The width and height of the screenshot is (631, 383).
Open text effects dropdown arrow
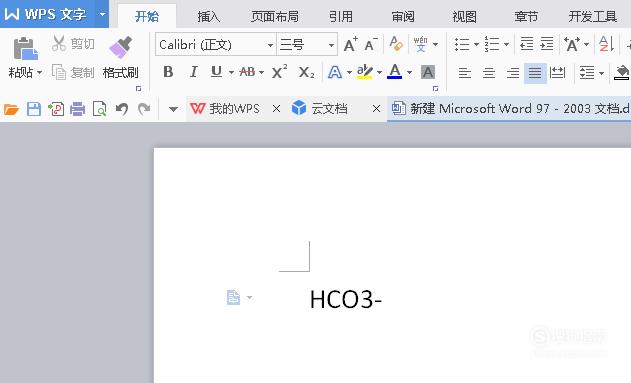(349, 73)
